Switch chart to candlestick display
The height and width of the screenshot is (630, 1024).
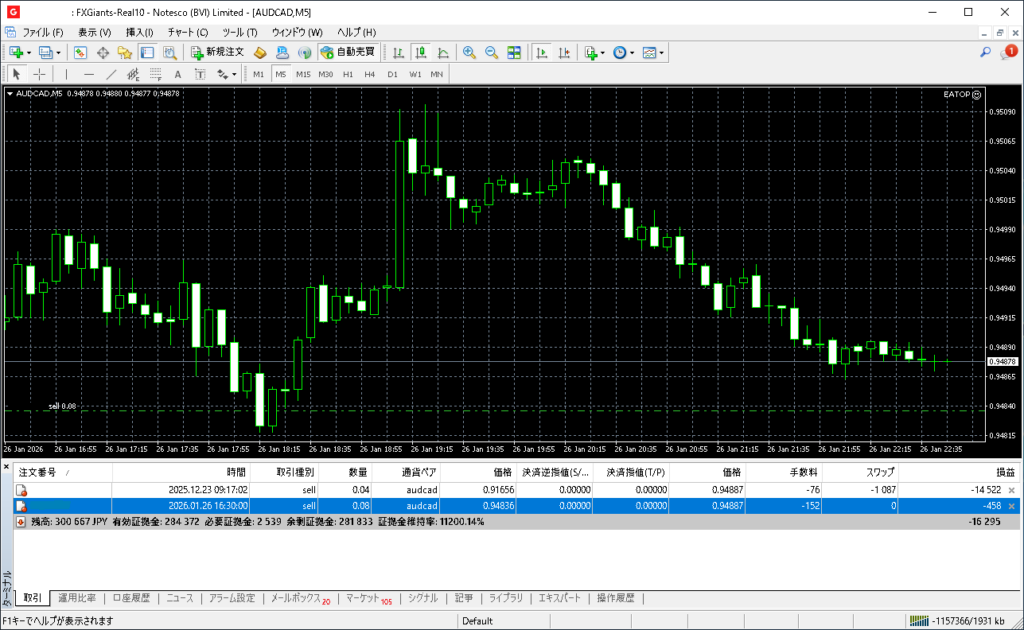(420, 52)
